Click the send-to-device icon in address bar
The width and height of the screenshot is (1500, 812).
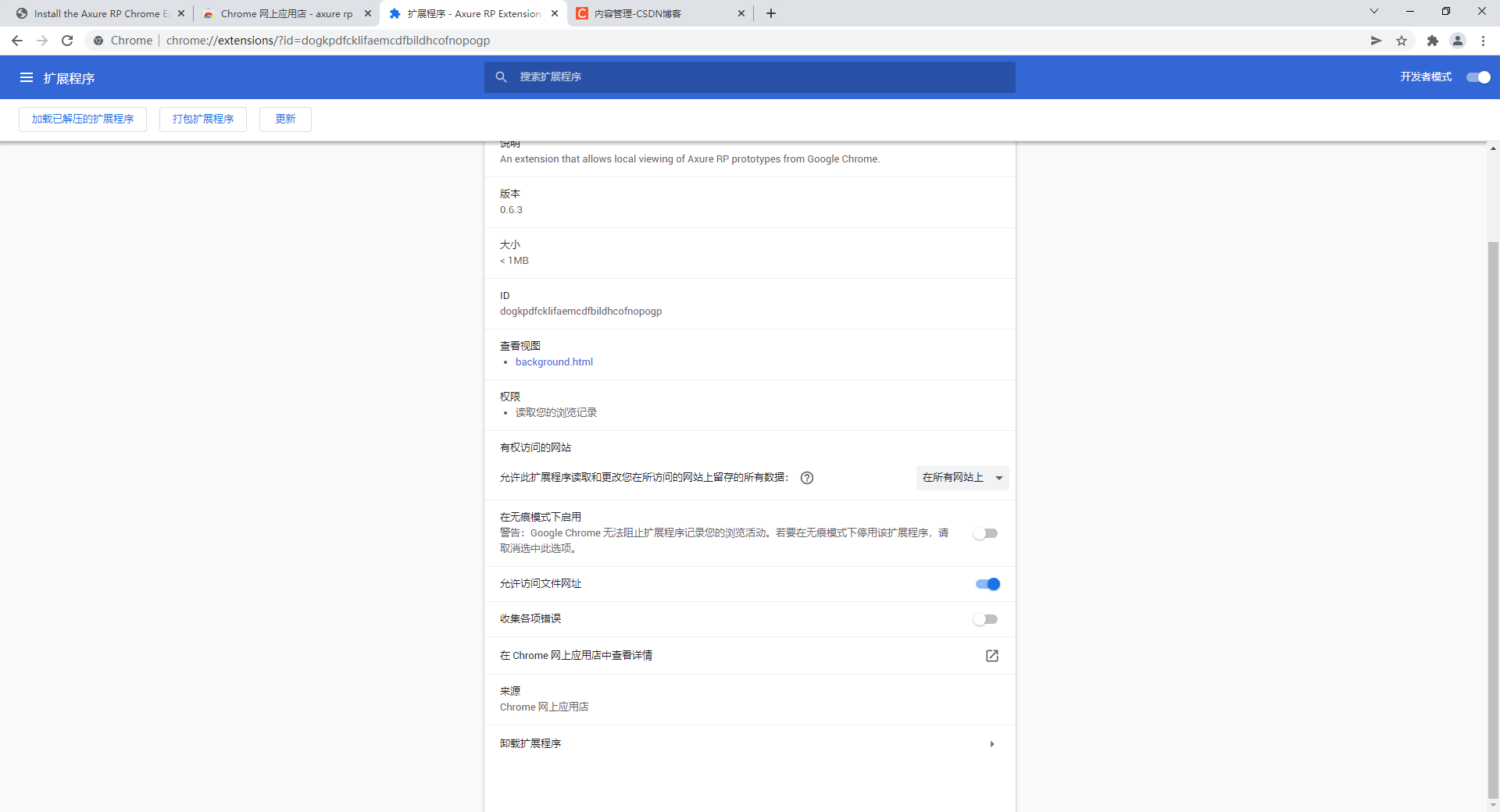click(1376, 41)
